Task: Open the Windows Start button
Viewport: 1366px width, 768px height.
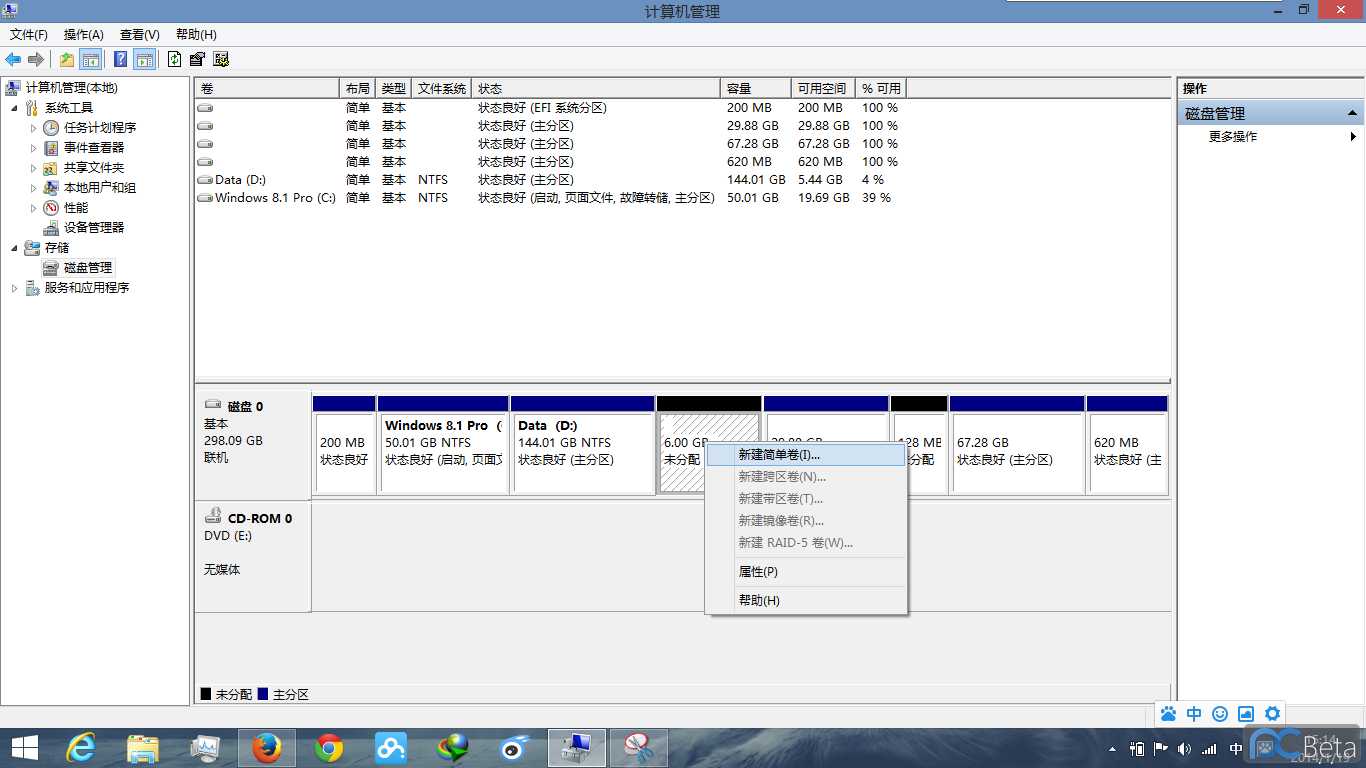Action: click(24, 748)
